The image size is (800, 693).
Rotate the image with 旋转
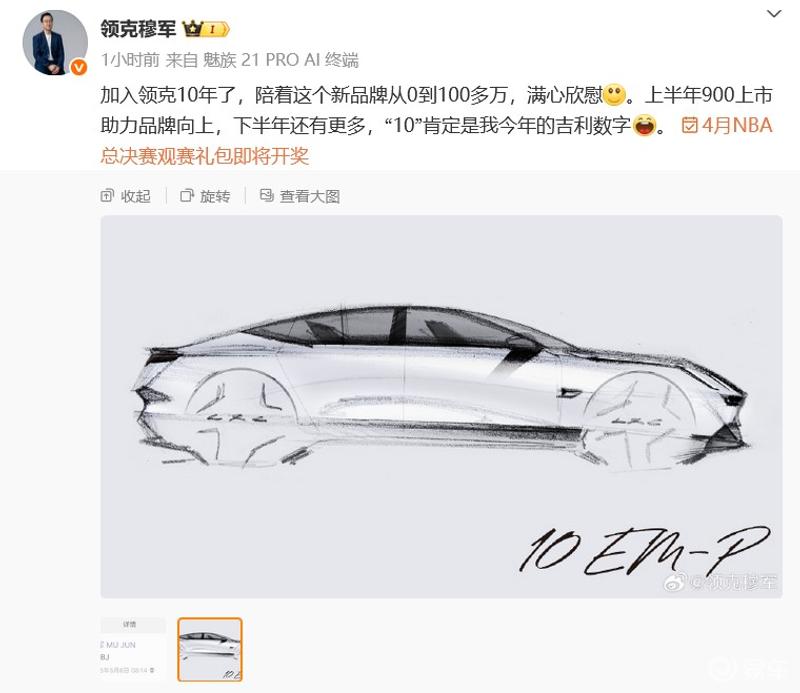click(205, 196)
